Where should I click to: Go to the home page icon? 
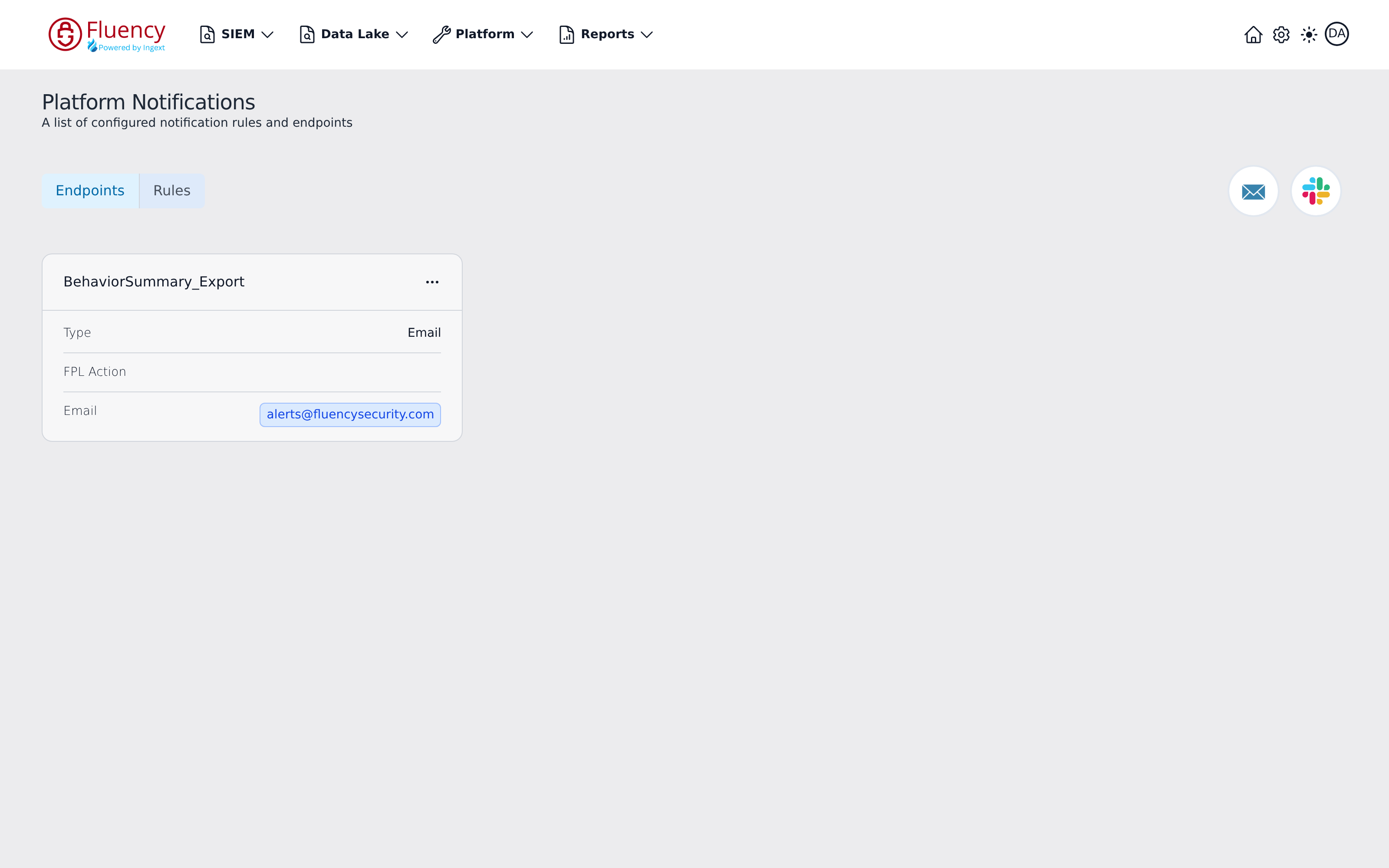pyautogui.click(x=1254, y=34)
